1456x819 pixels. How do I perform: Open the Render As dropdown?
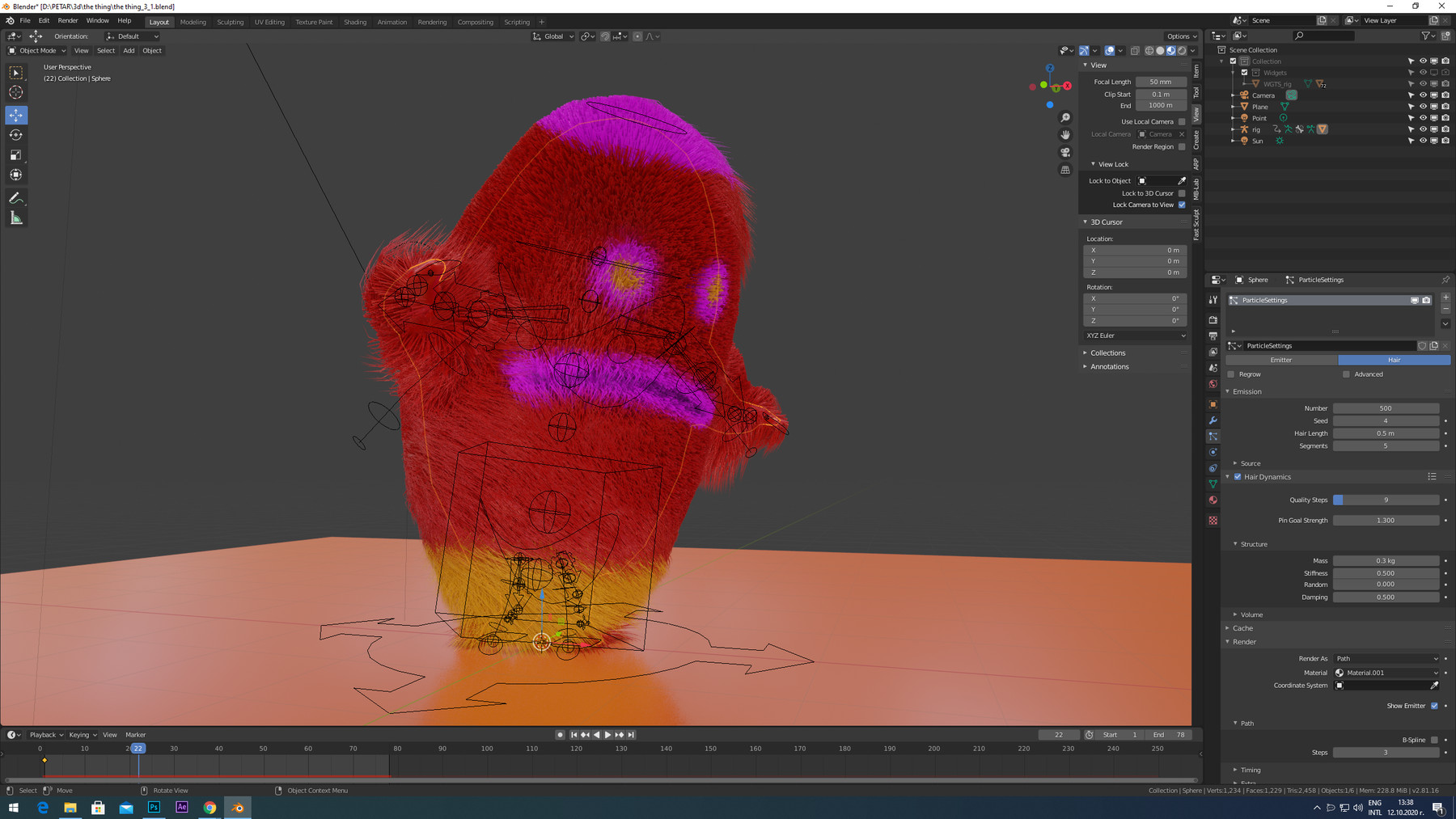coord(1386,659)
